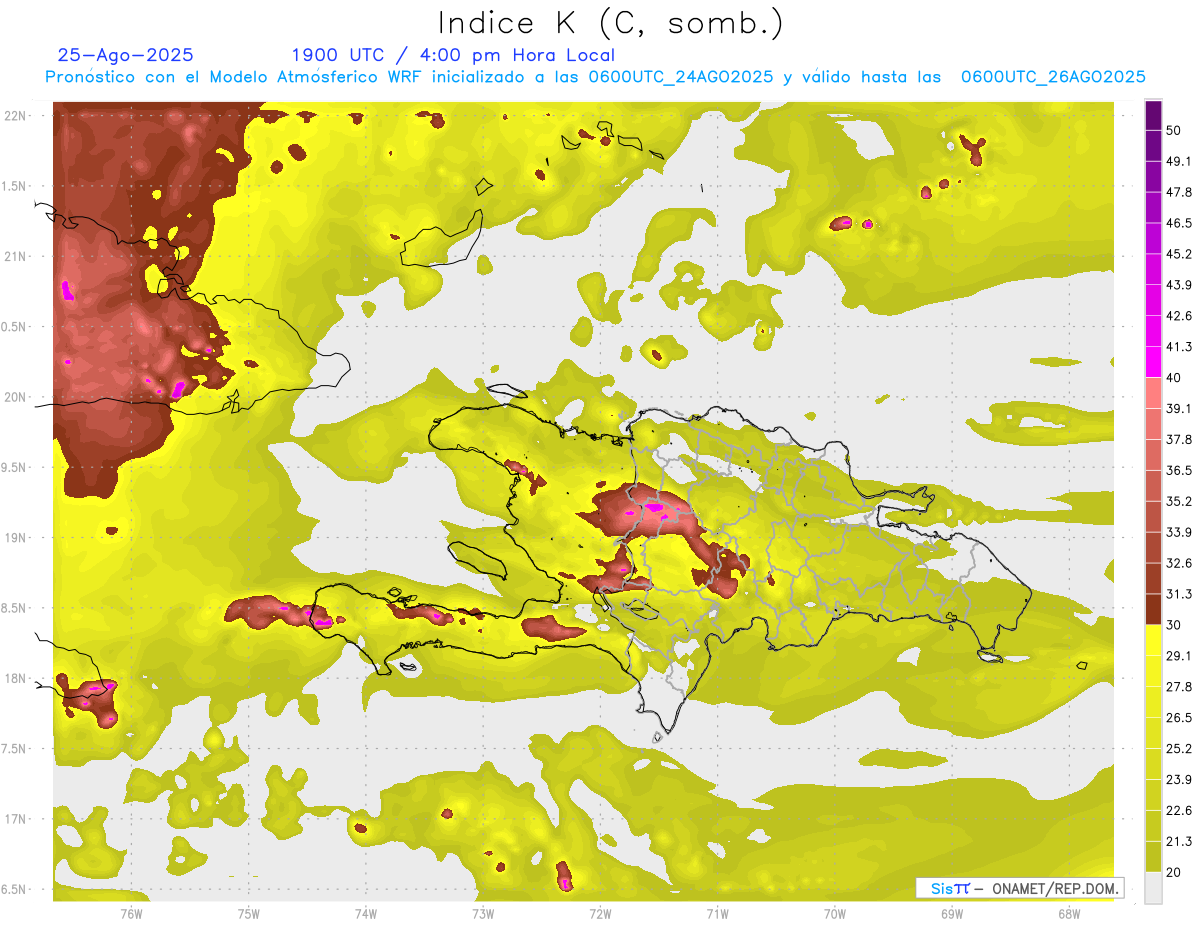Screen dimensions: 1200x927
Task: Click the "27.8" legend label
Action: pos(1179,687)
